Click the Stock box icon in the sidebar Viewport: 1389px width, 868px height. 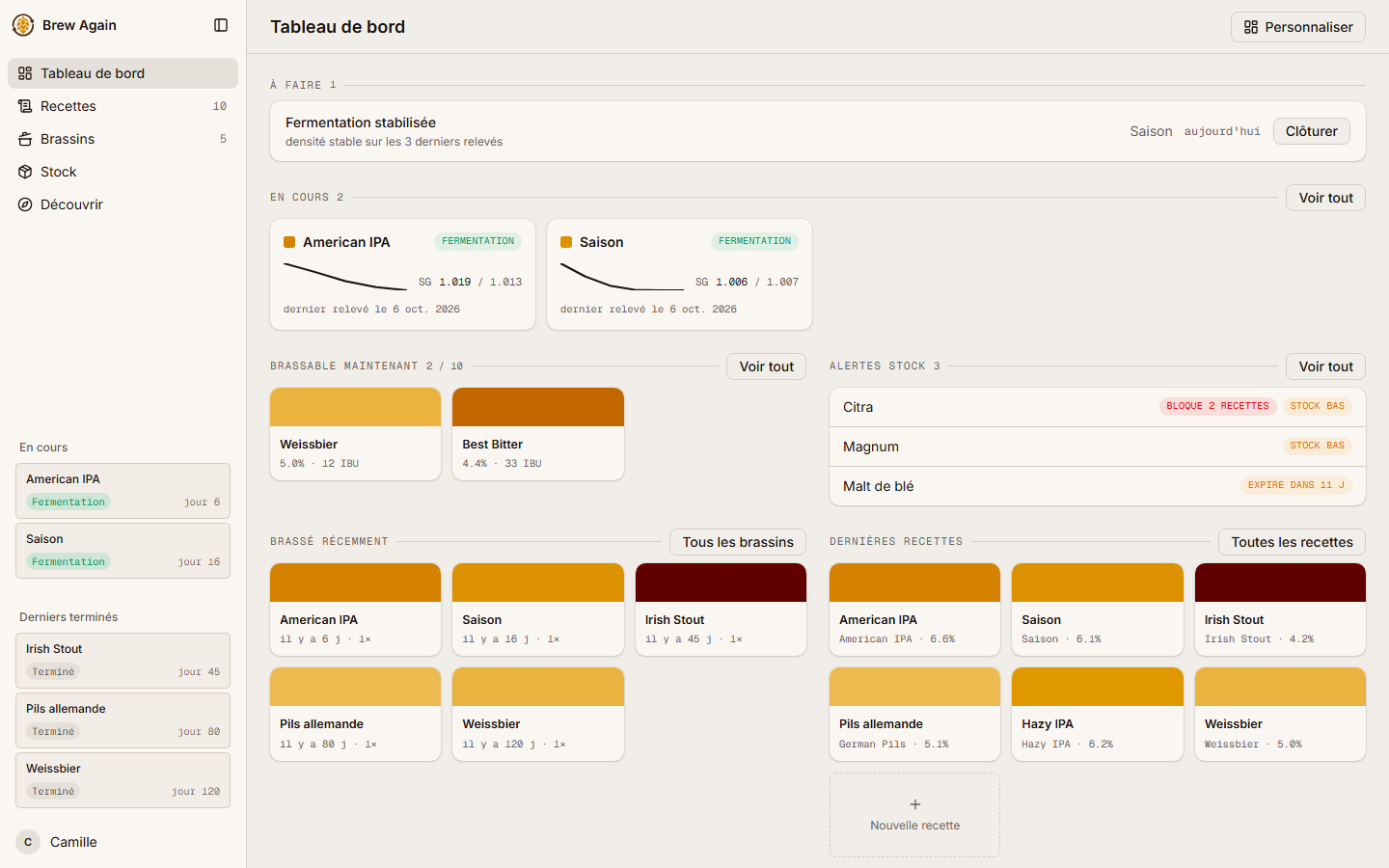[x=25, y=172]
